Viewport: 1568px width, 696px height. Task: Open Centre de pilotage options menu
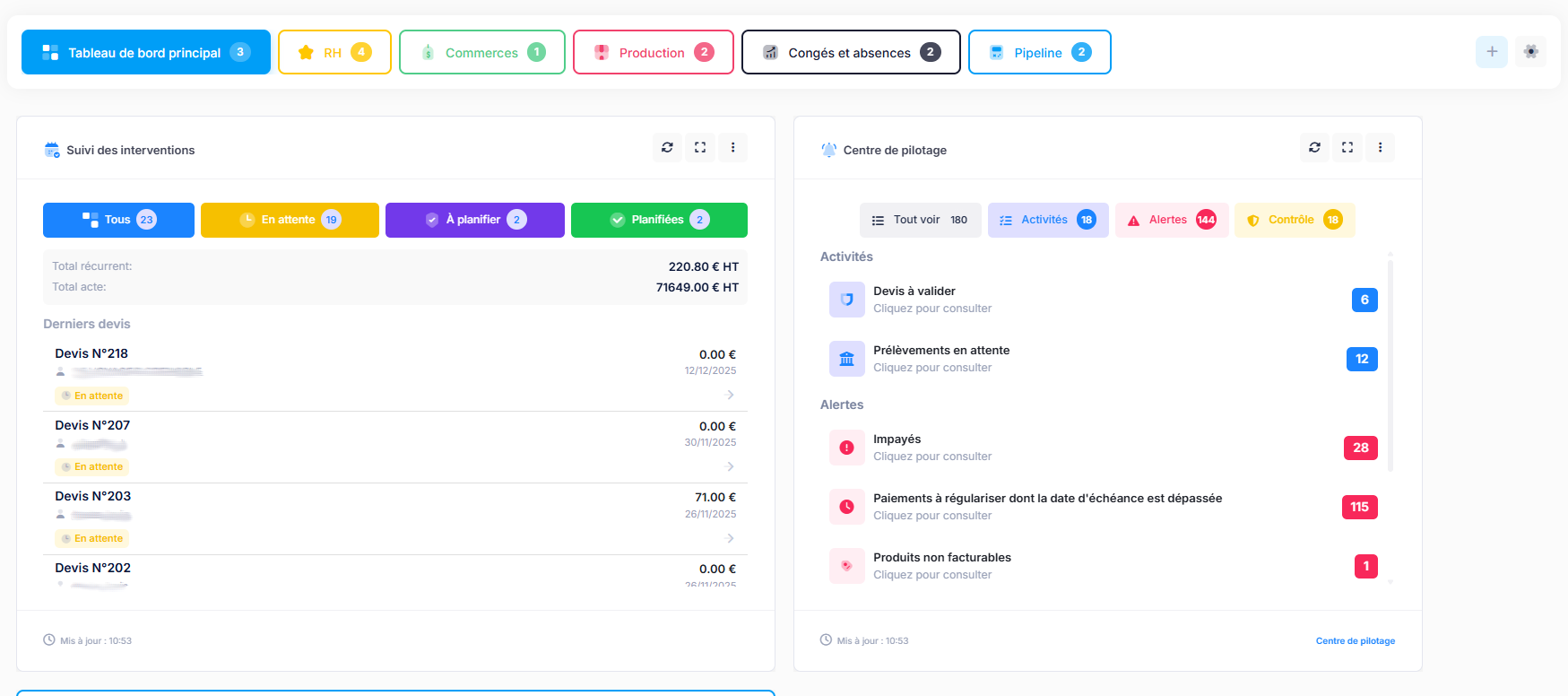1381,147
